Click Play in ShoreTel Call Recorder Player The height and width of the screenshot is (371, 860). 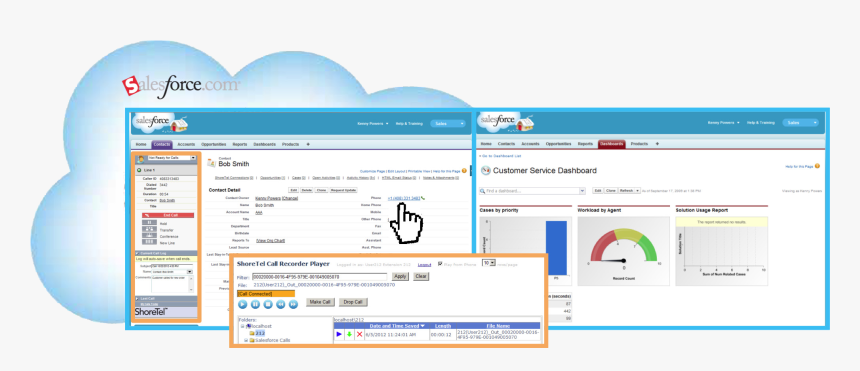point(242,304)
